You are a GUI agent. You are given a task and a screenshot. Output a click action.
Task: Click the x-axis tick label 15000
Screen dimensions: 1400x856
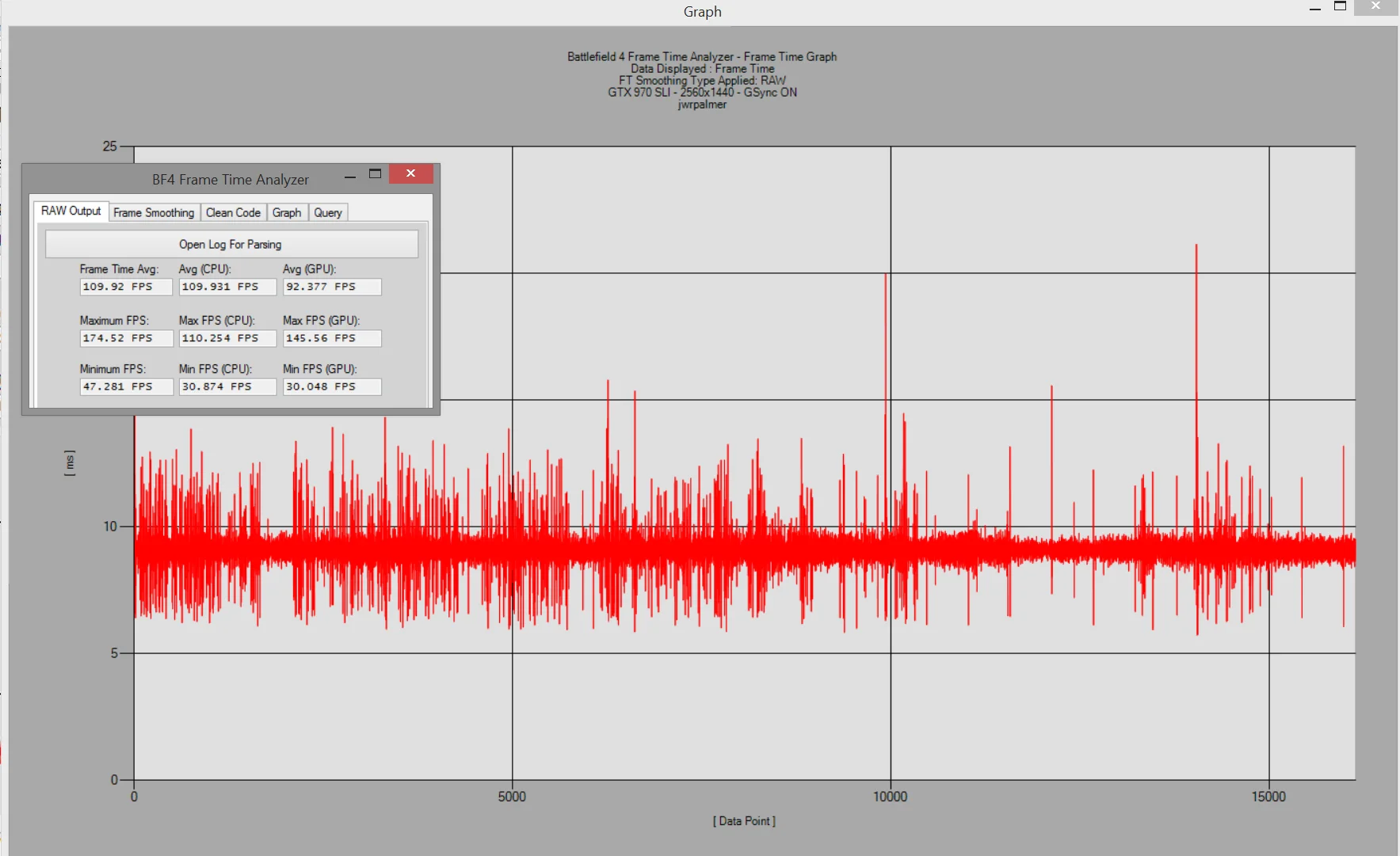point(1268,797)
